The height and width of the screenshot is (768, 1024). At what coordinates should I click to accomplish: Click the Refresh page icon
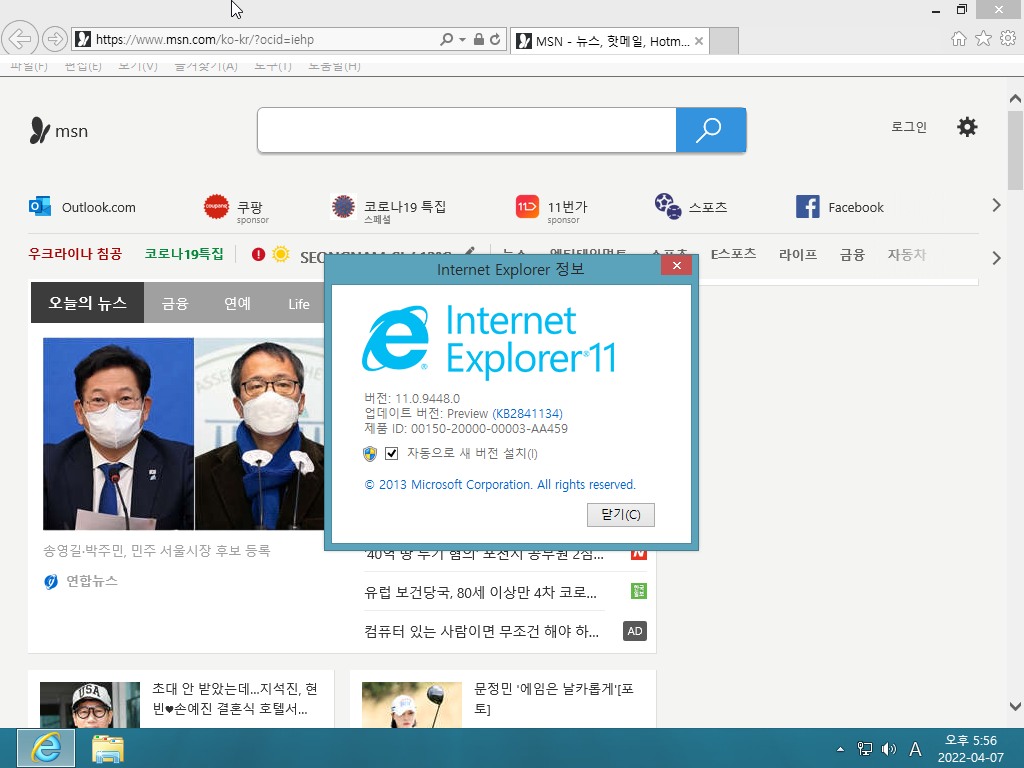point(495,39)
